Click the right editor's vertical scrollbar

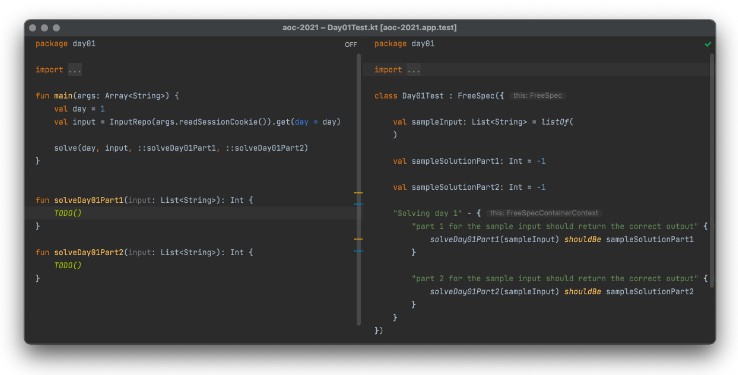click(712, 170)
